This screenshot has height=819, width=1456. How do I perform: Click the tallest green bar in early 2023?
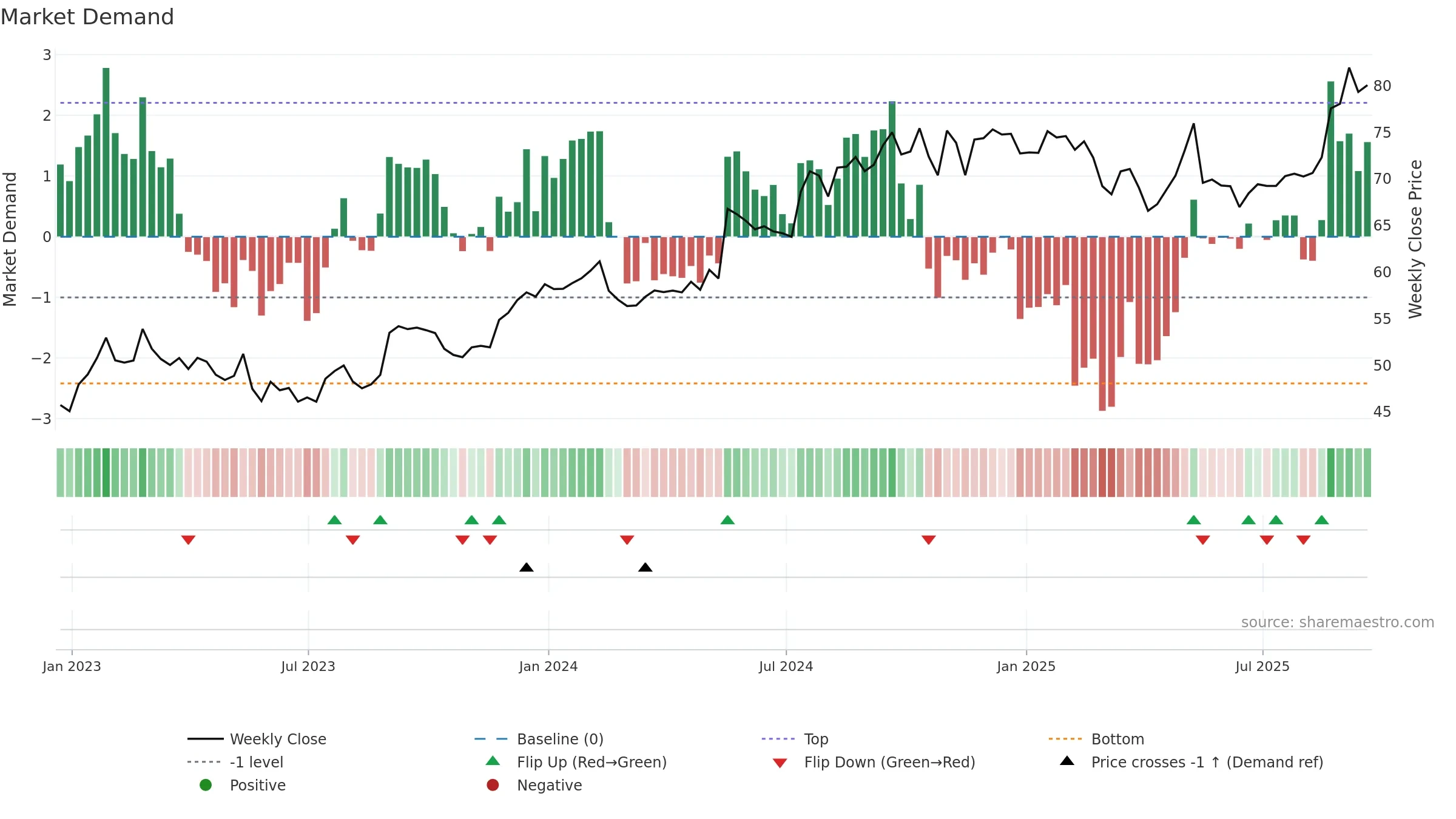106,152
